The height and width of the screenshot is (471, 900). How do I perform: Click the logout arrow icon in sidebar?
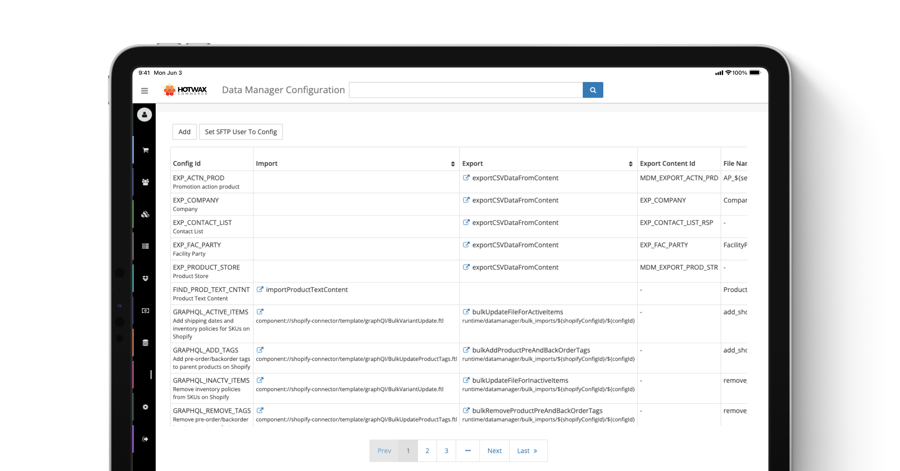145,439
